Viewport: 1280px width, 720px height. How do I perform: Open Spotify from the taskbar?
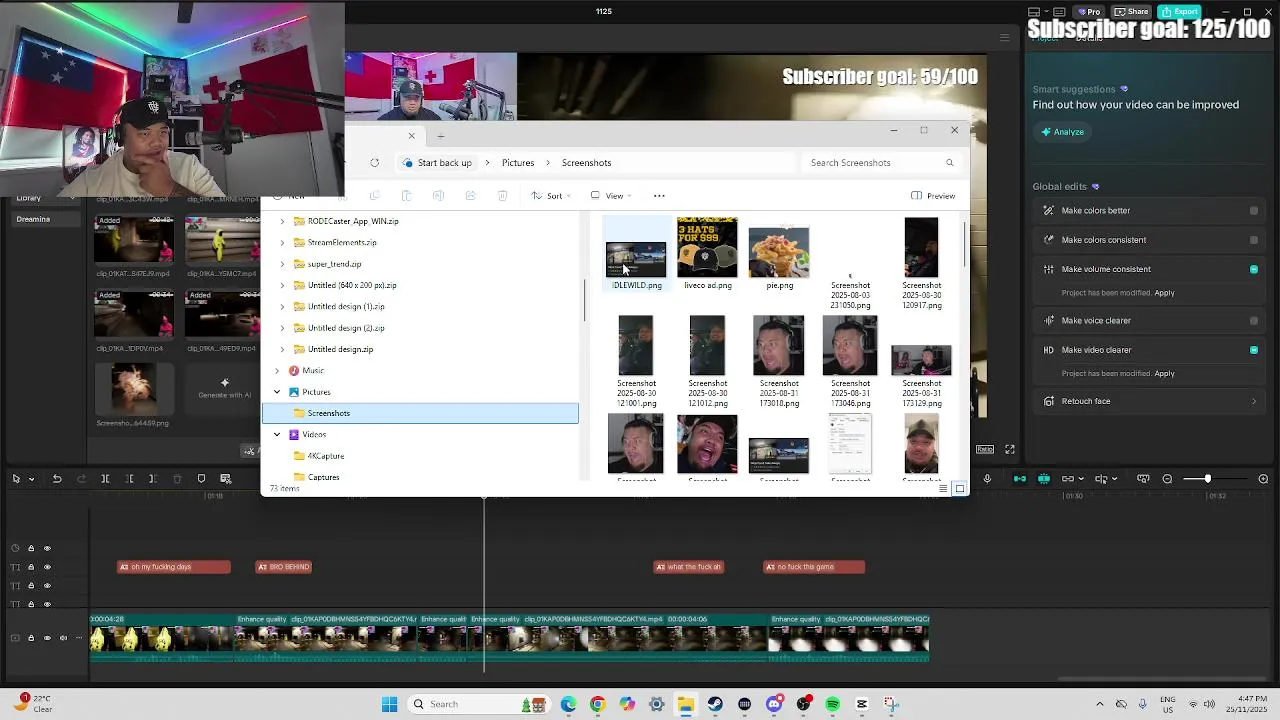pyautogui.click(x=832, y=704)
